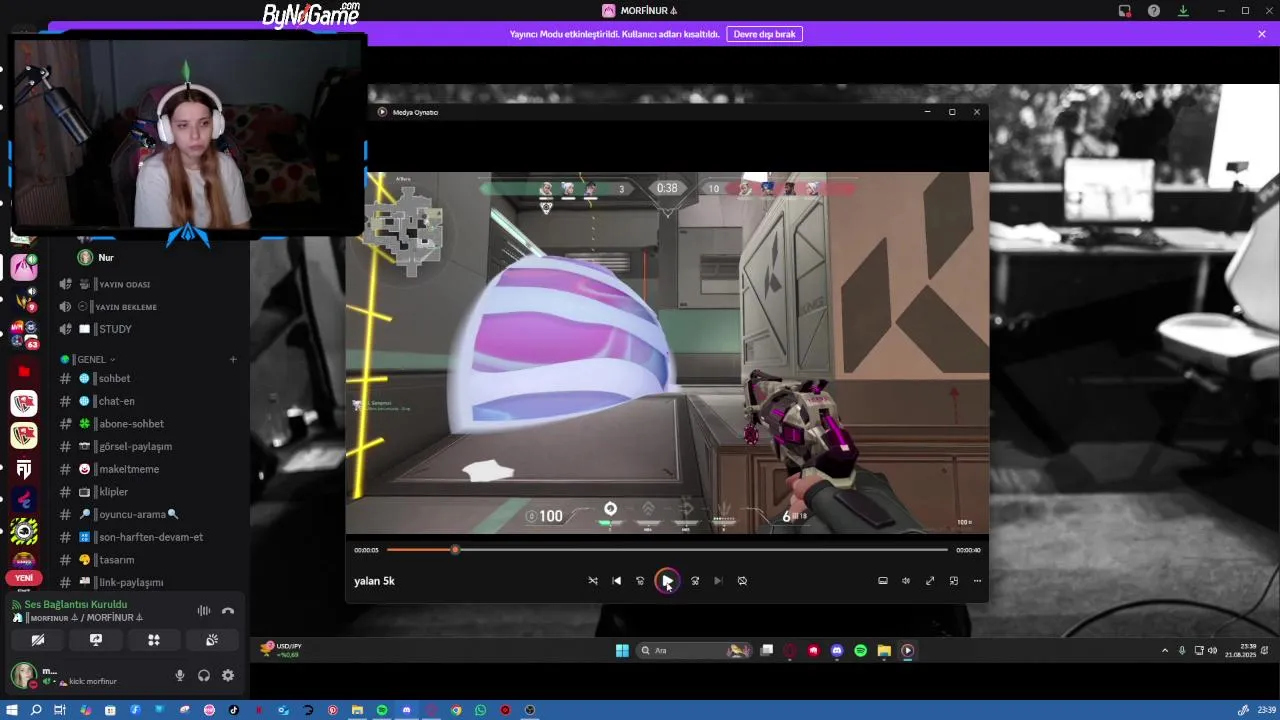
Task: Open File Explorer from captured taskbar
Action: (x=884, y=651)
